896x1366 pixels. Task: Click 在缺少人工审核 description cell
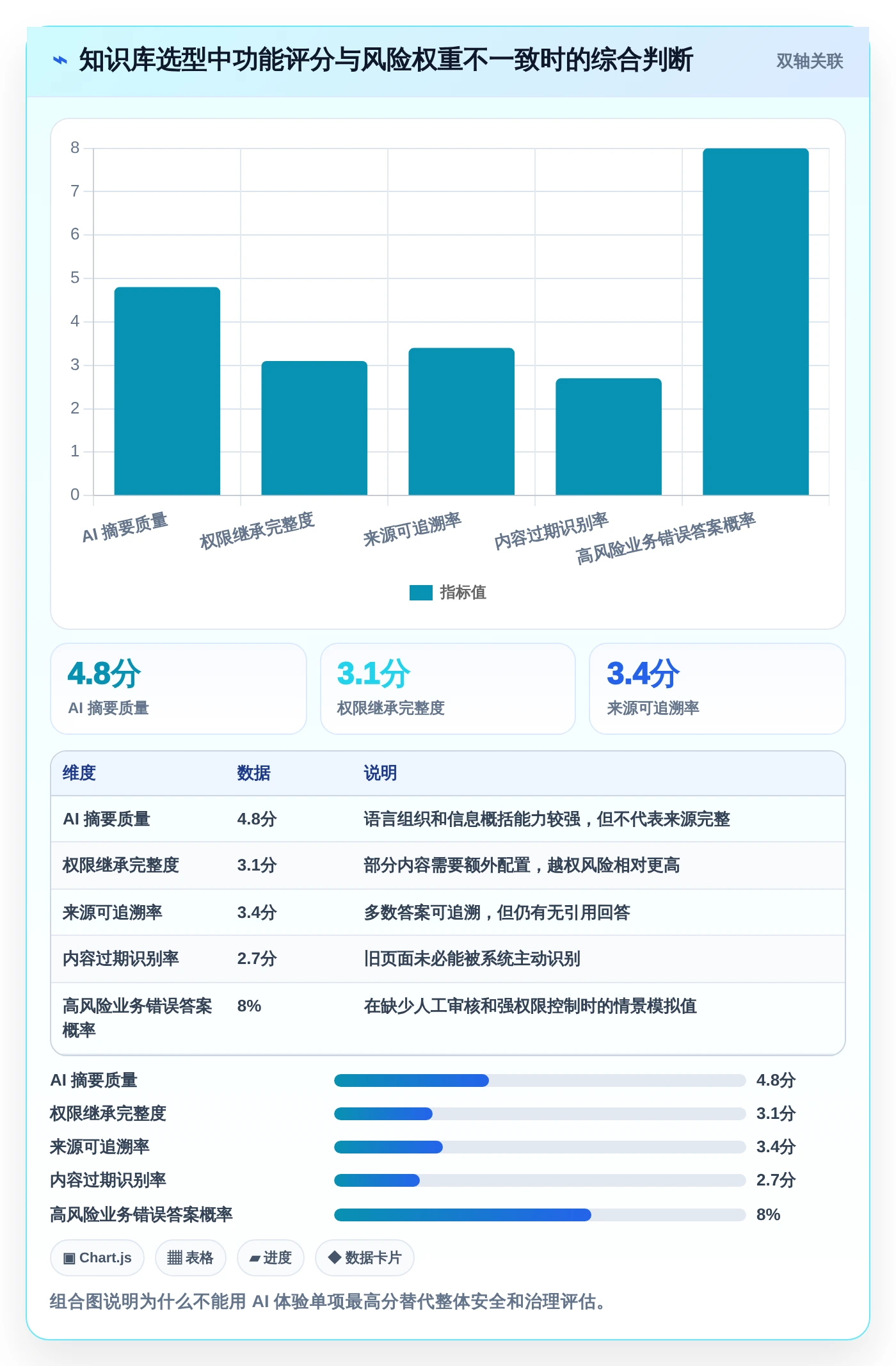[531, 1006]
